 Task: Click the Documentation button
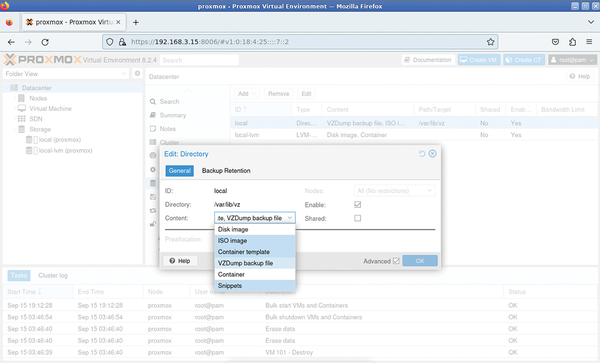click(x=428, y=60)
